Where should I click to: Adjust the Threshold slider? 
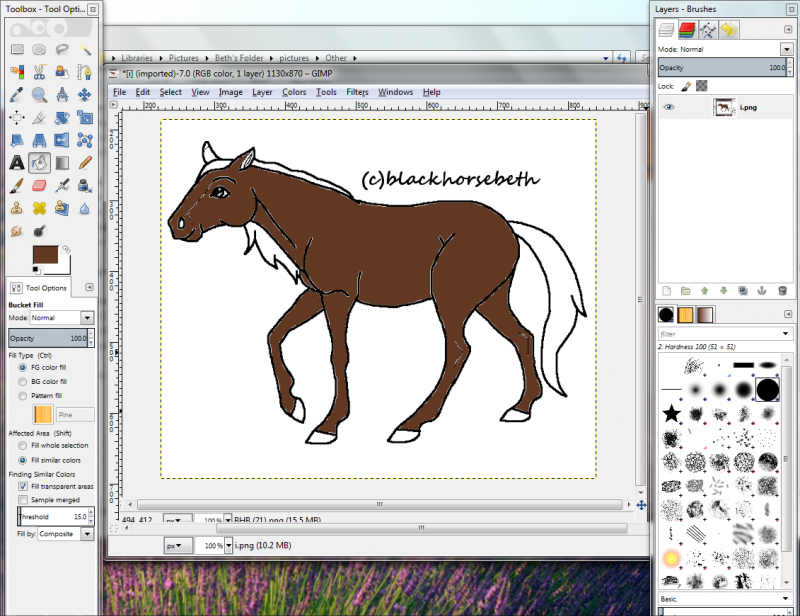coord(53,516)
